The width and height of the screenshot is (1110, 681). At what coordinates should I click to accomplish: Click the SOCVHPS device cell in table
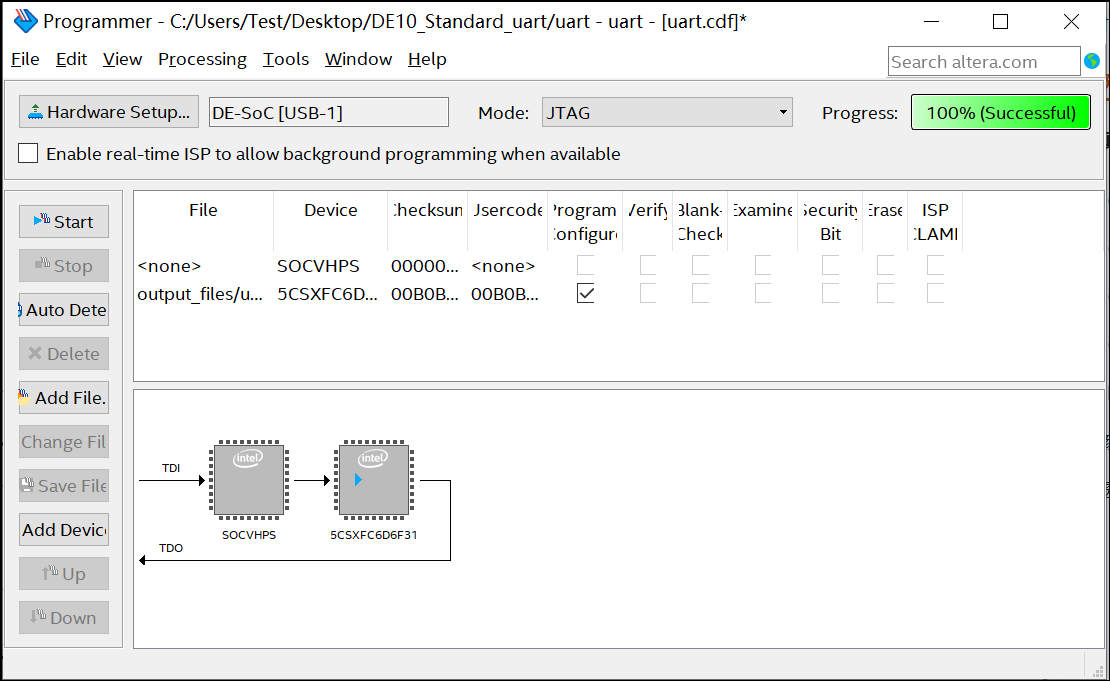319,266
